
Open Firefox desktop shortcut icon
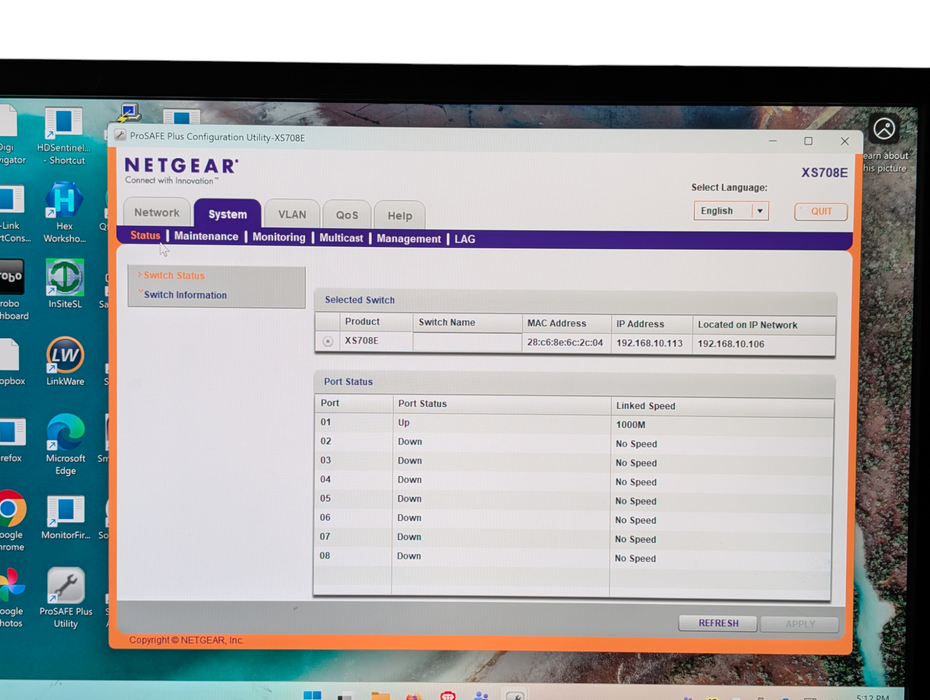click(12, 440)
